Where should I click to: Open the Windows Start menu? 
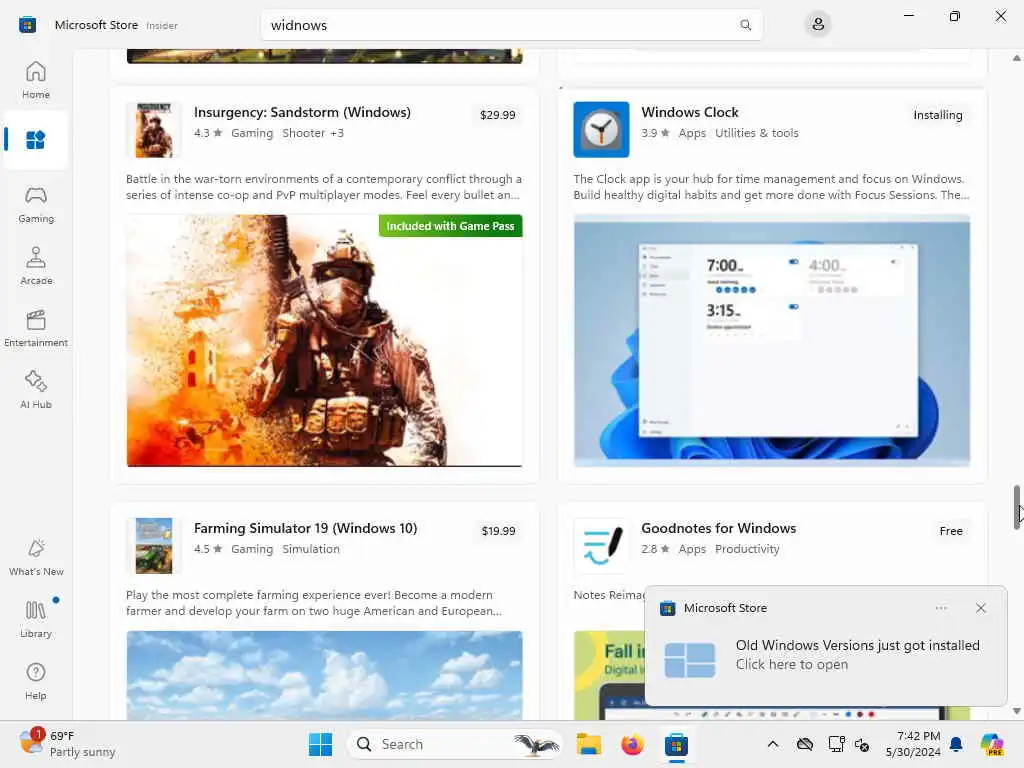(320, 744)
